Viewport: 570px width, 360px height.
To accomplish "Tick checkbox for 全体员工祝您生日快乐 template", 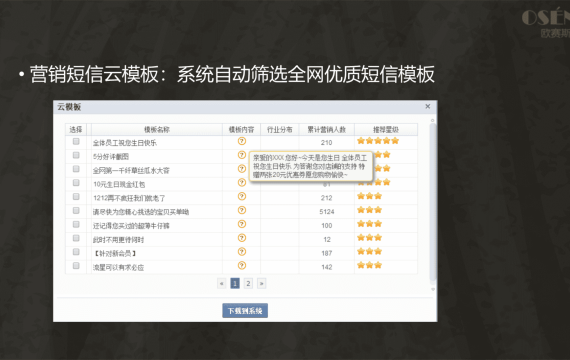I will tap(76, 141).
